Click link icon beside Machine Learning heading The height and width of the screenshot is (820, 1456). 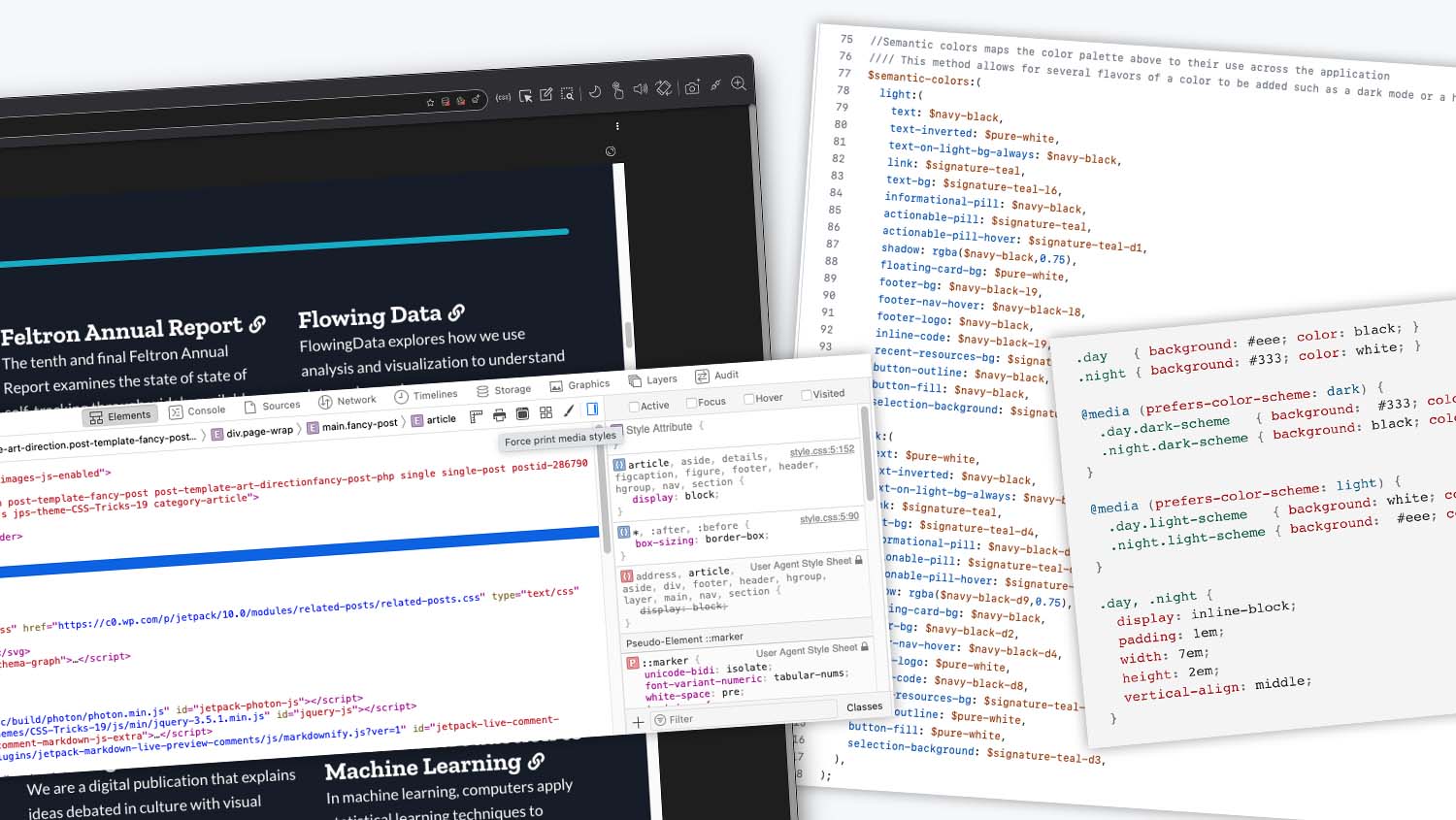coord(536,762)
